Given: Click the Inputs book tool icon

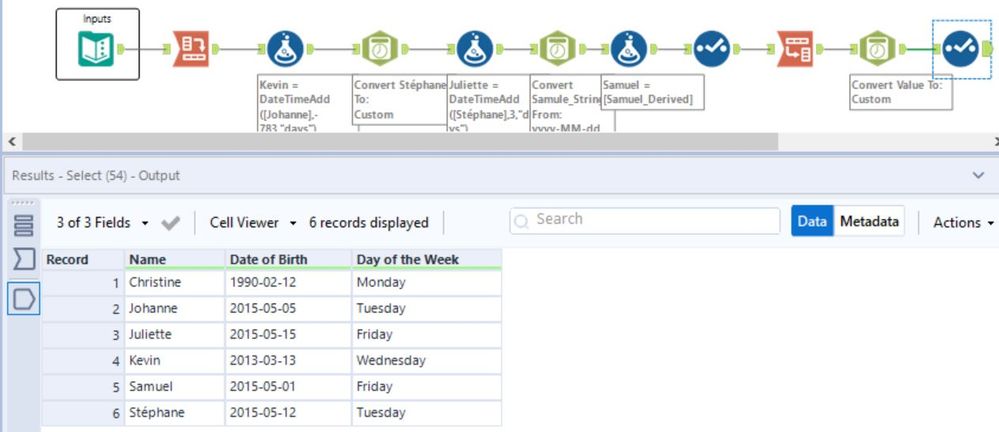Looking at the screenshot, I should click(x=97, y=47).
